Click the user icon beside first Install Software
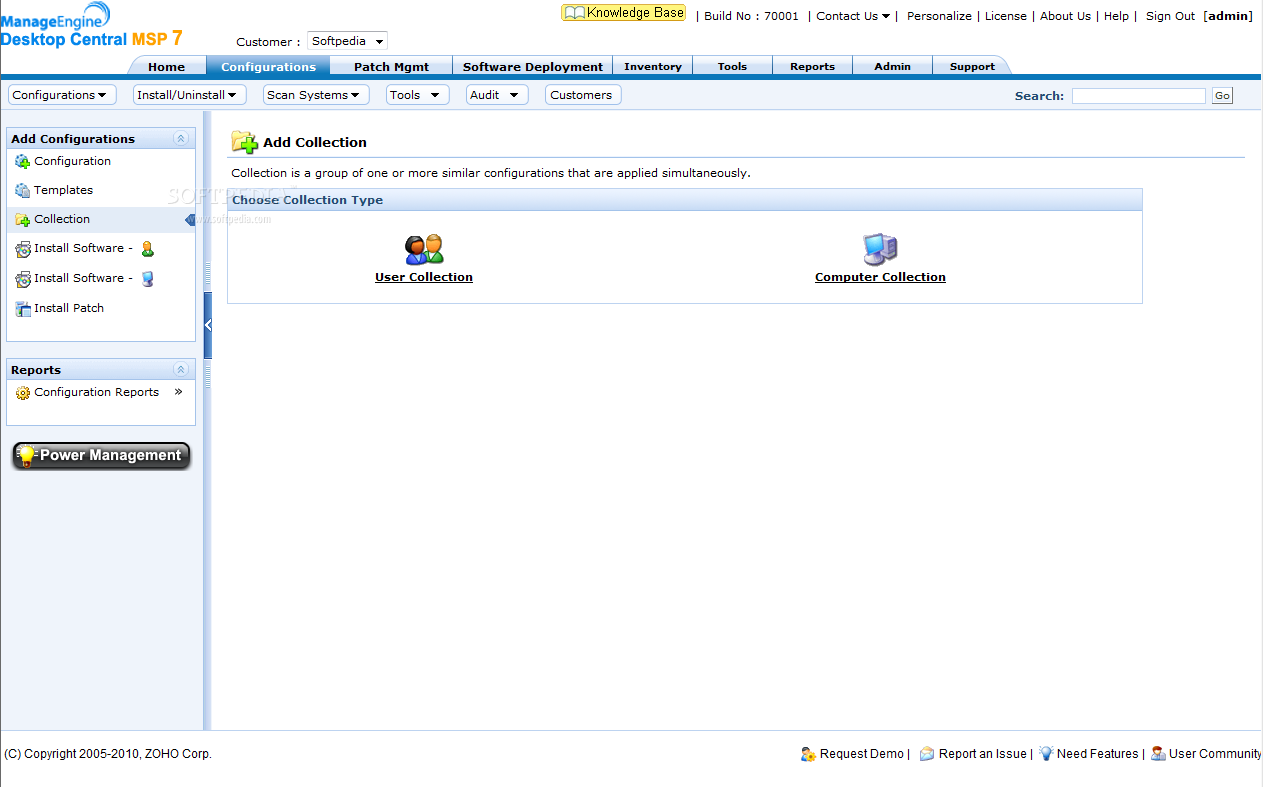Screen dimensions: 1263x787 147,249
